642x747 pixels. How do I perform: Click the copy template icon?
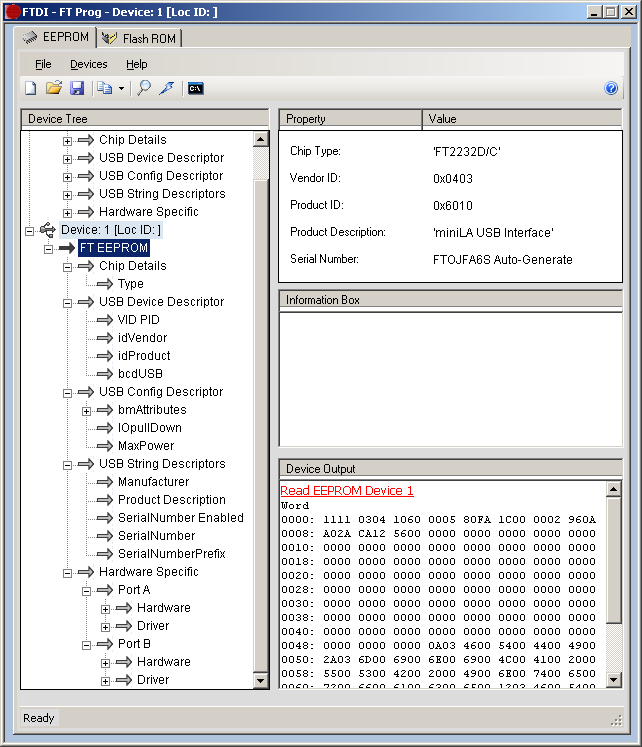pyautogui.click(x=104, y=88)
